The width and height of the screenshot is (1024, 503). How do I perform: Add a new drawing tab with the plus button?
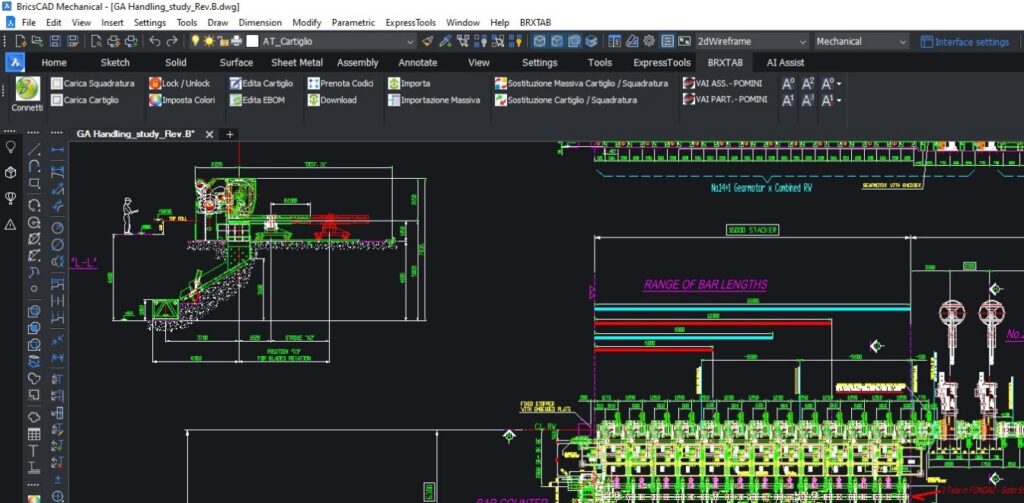(229, 134)
